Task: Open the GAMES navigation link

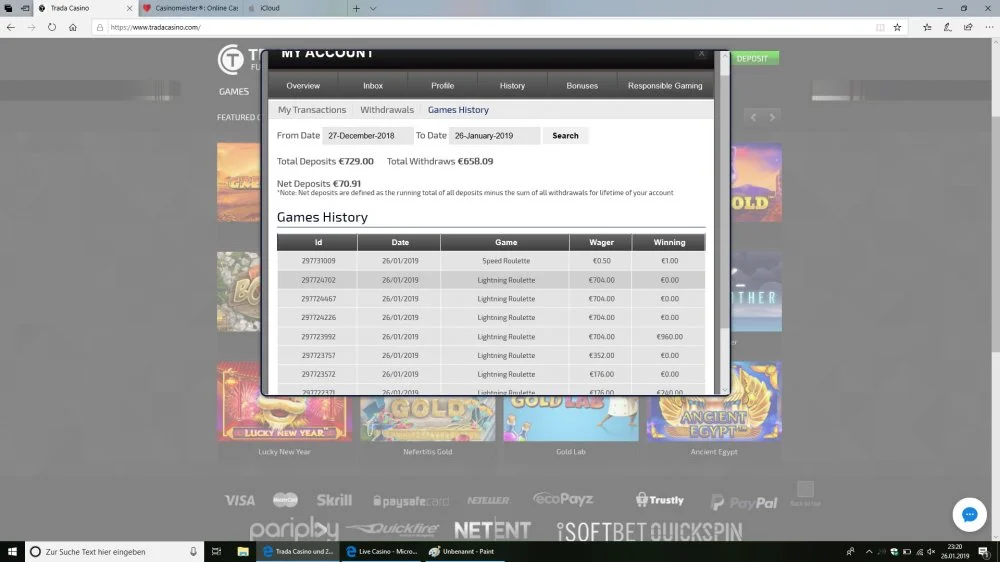Action: pos(234,91)
